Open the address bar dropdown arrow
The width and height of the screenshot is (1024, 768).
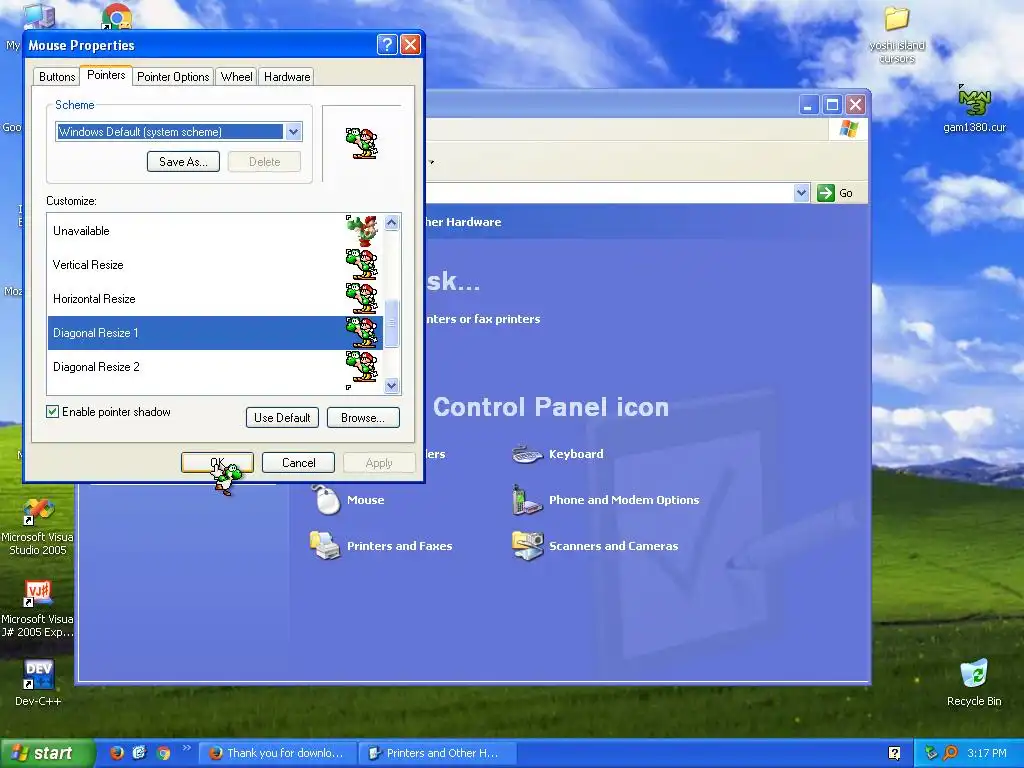click(x=801, y=193)
